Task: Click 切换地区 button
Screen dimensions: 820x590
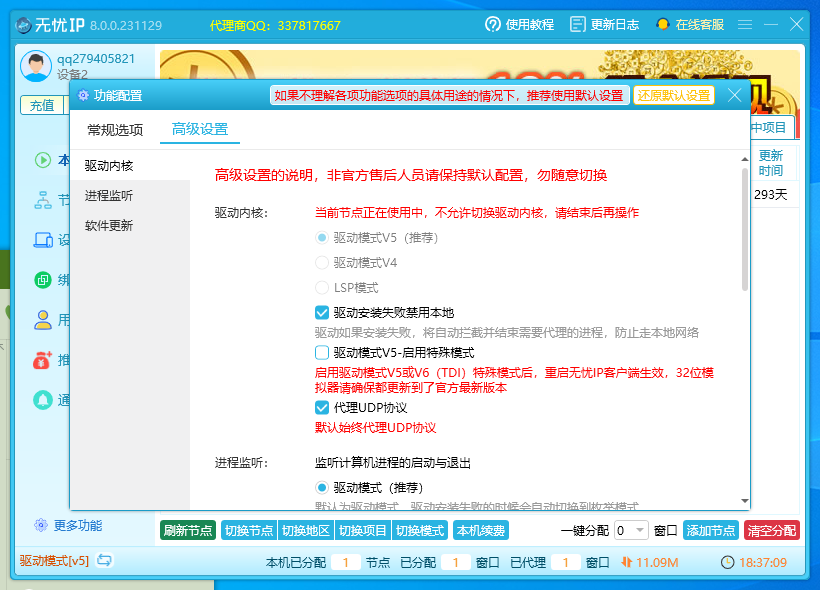Action: [x=306, y=530]
